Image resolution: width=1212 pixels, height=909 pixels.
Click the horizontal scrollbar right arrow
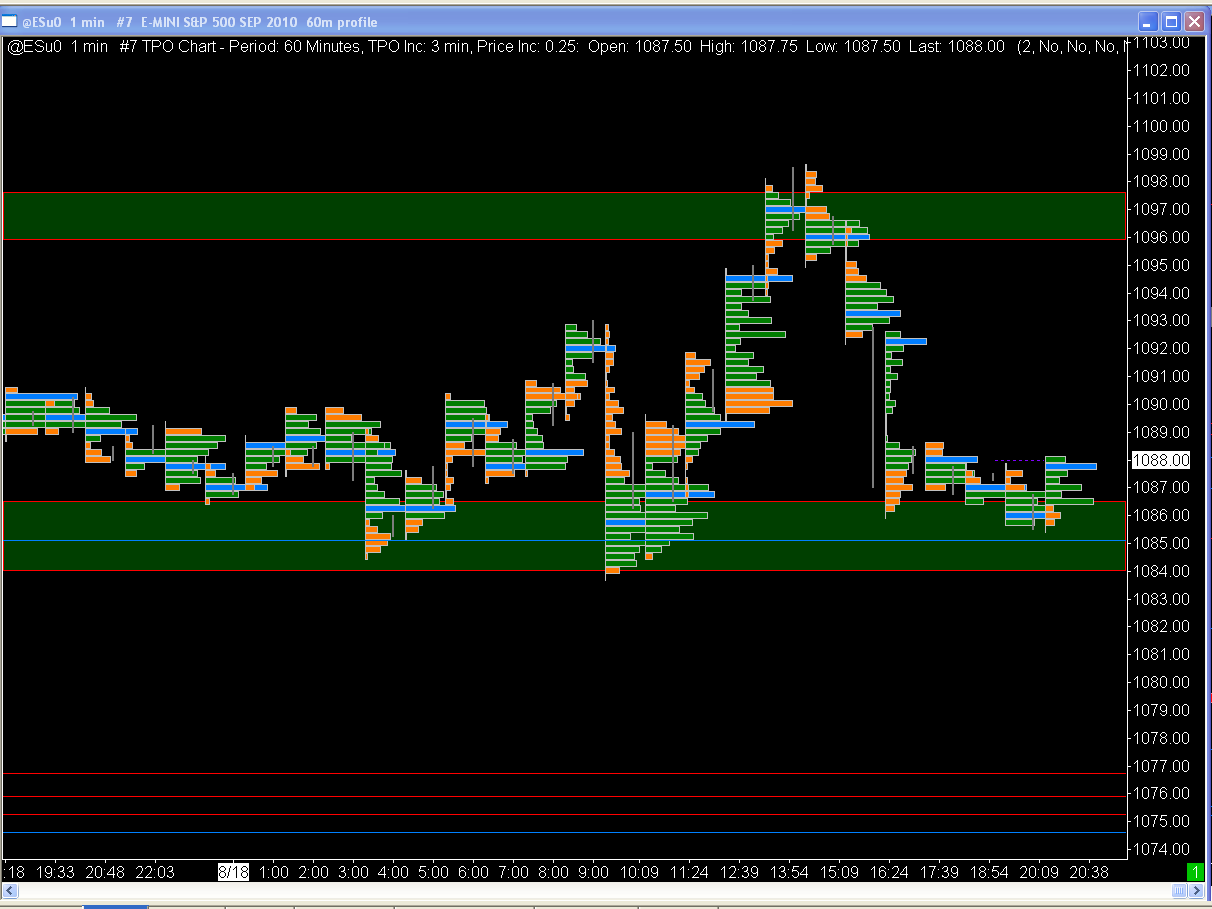[1197, 890]
